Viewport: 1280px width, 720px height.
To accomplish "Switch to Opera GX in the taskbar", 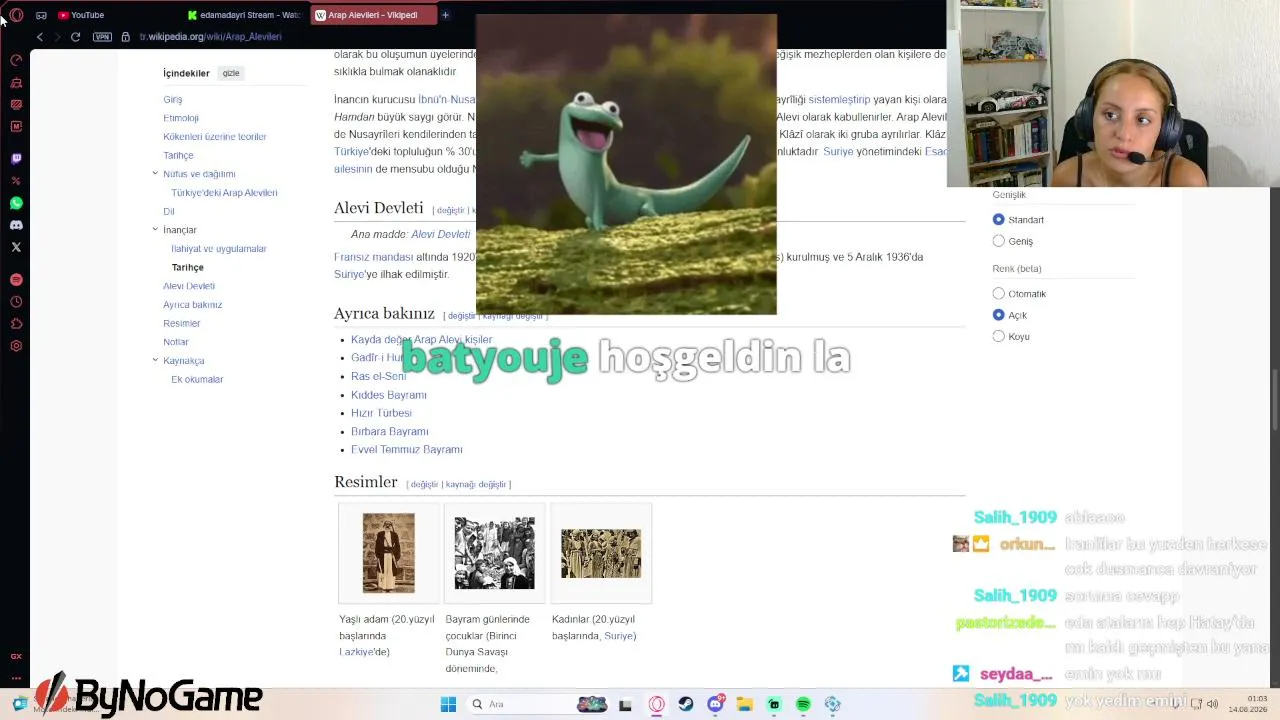I will [657, 704].
